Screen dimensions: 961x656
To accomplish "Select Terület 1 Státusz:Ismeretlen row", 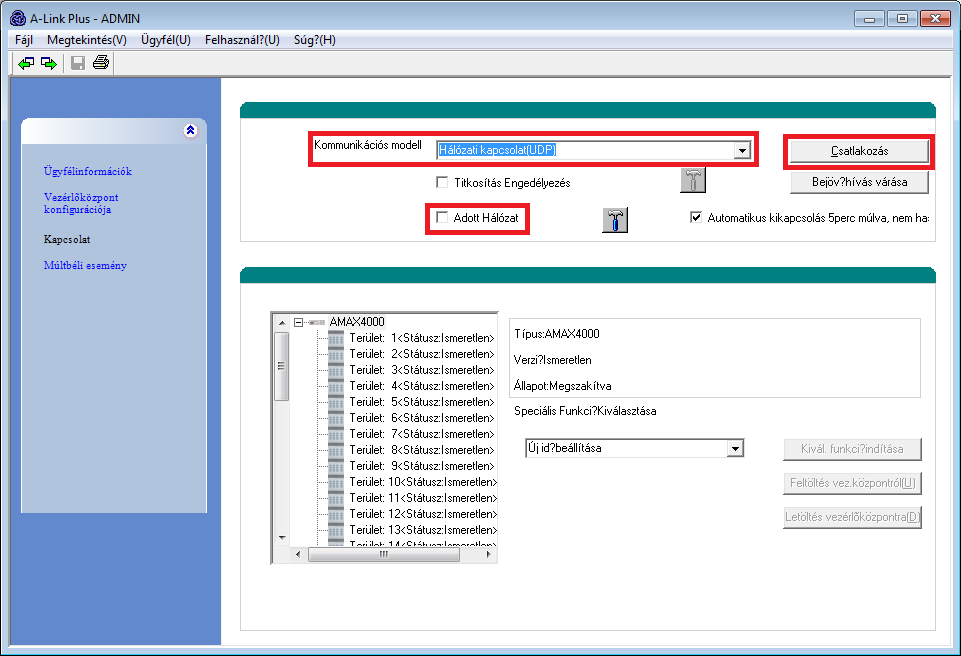I will (x=422, y=338).
